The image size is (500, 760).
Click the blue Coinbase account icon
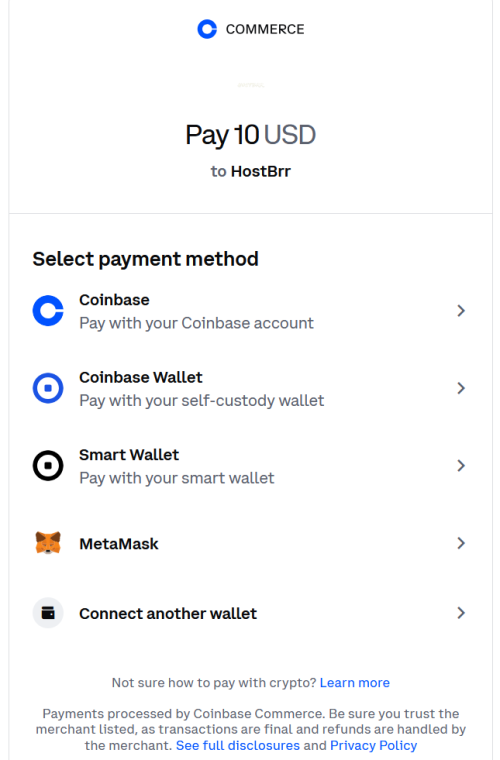(48, 311)
